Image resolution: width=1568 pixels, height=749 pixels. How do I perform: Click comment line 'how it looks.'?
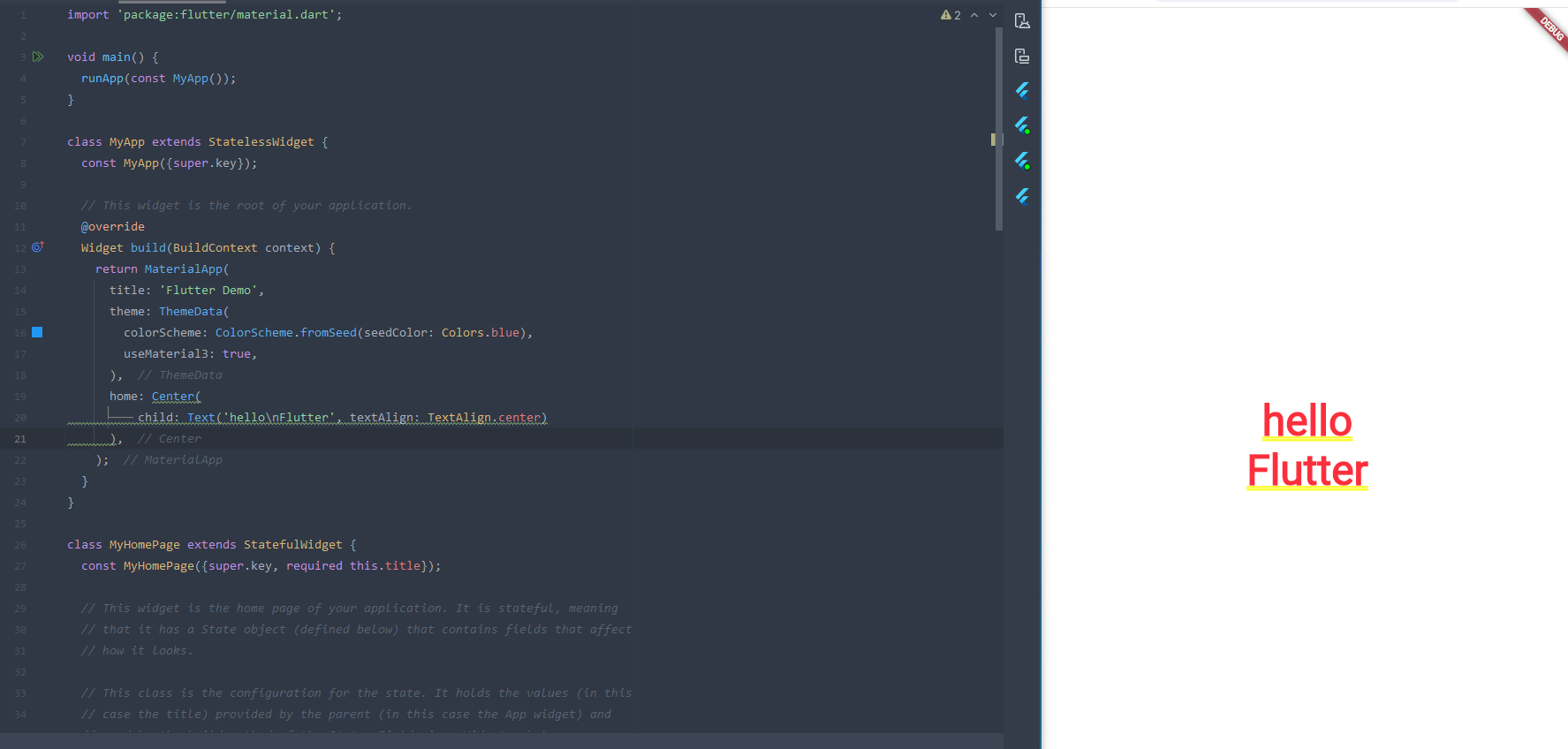(137, 651)
